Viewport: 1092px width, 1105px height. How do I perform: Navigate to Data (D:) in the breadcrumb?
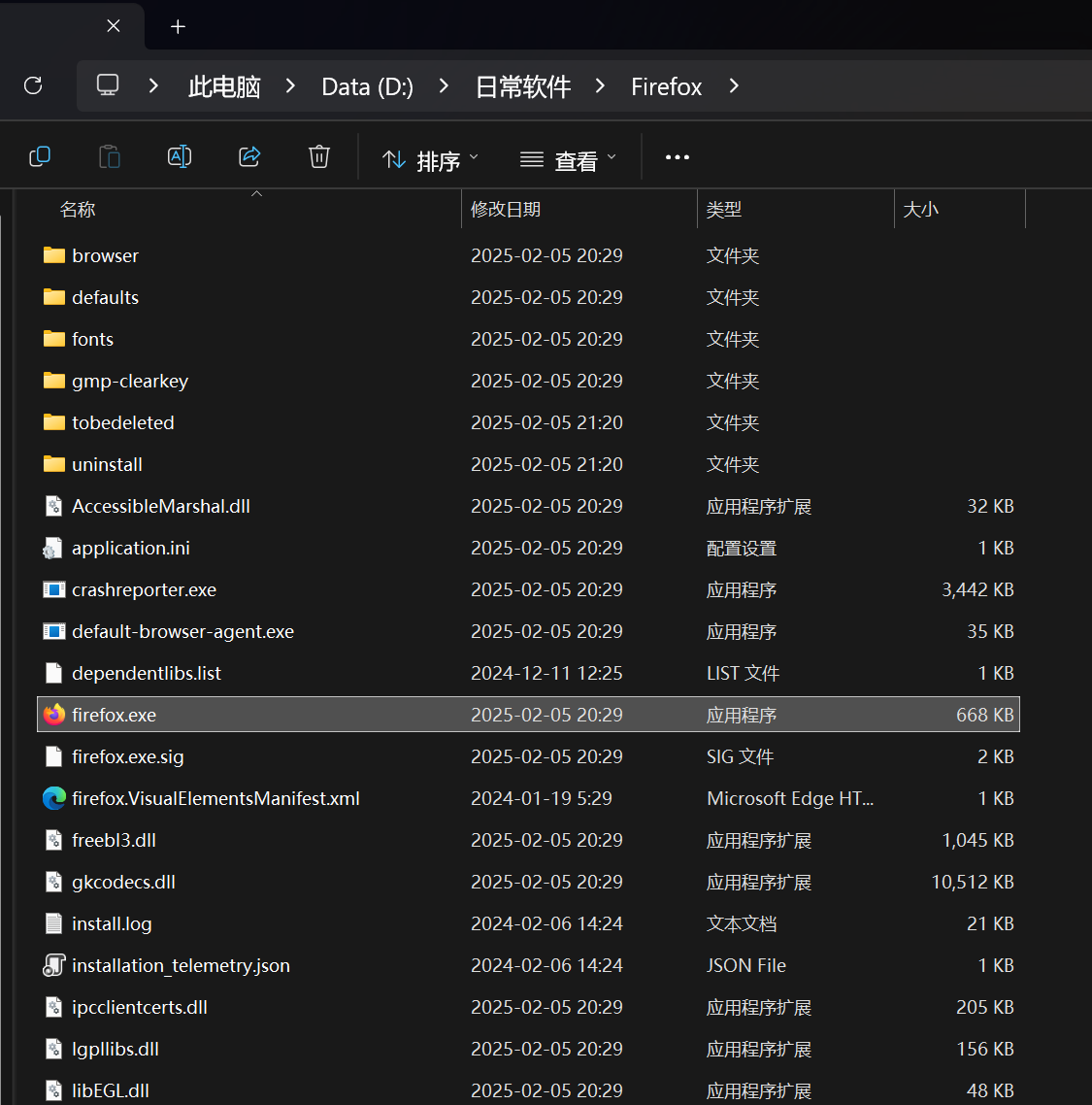coord(367,86)
